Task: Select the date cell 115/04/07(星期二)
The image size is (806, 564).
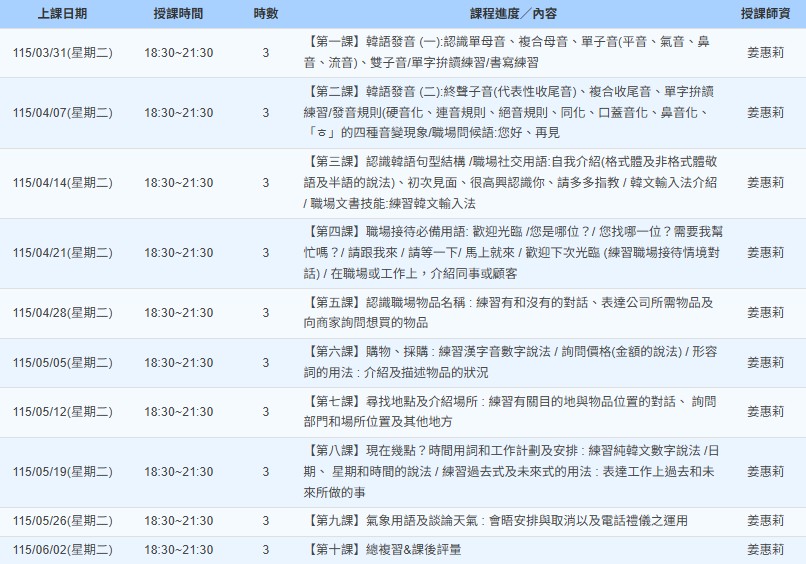Action: [x=62, y=113]
